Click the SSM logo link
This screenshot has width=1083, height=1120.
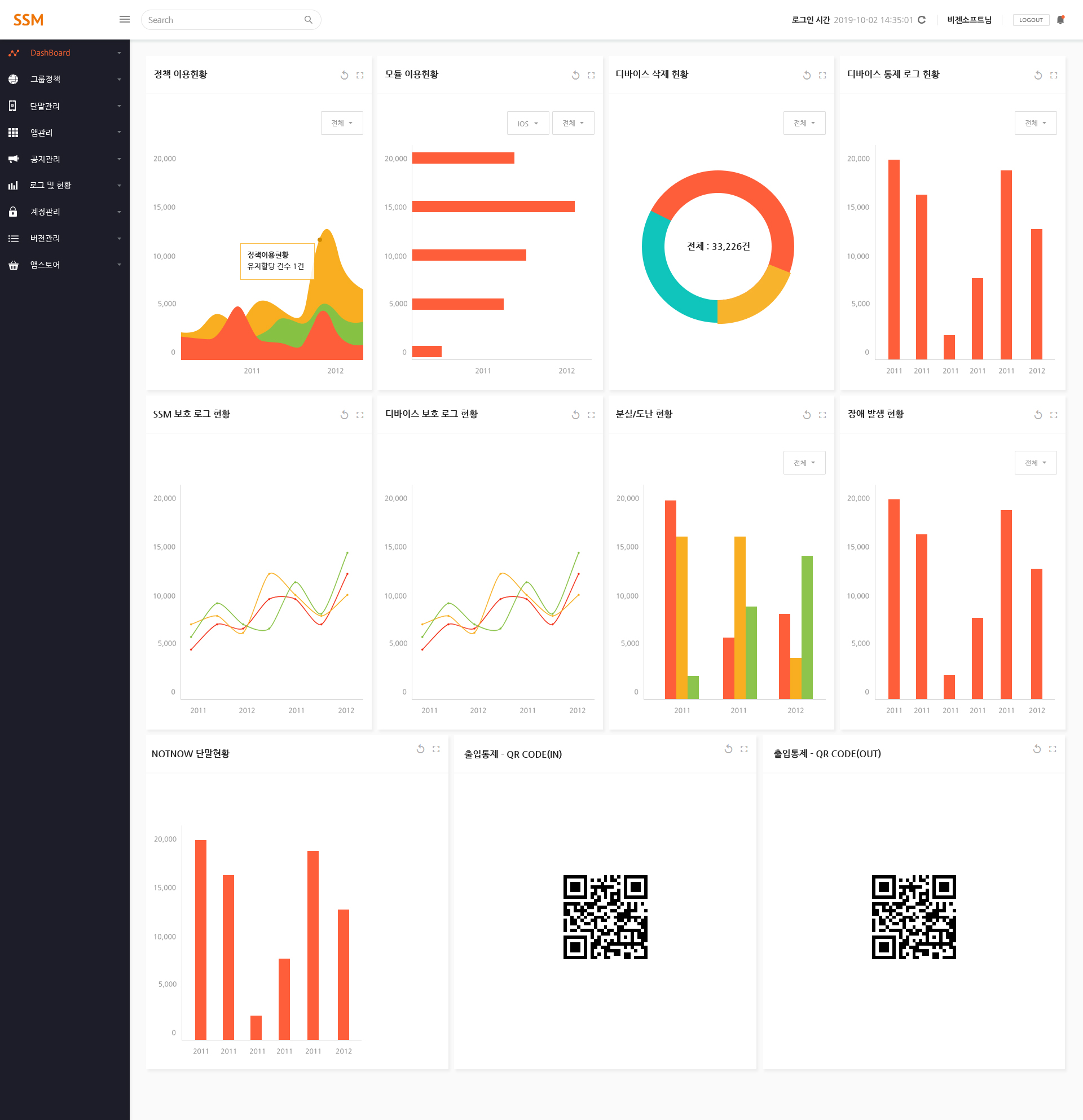coord(29,20)
